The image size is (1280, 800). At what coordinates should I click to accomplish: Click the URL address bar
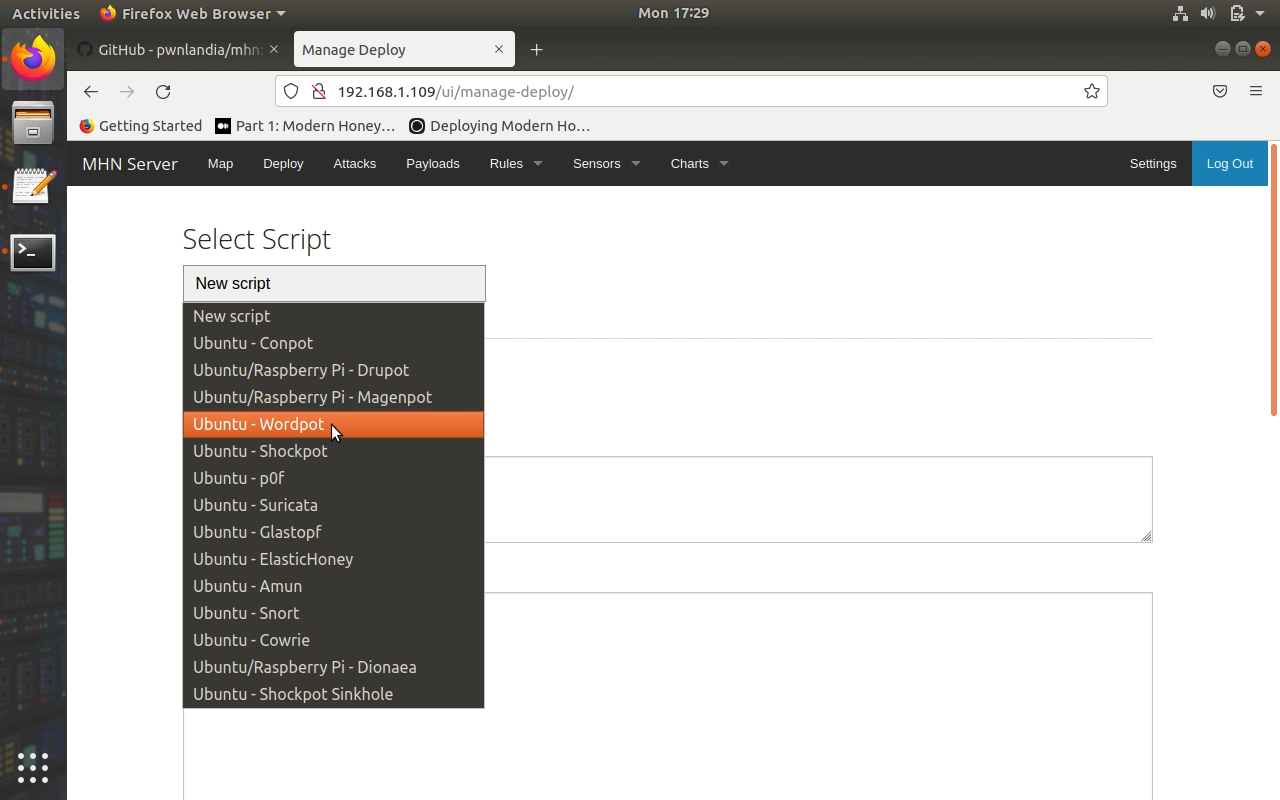click(700, 92)
